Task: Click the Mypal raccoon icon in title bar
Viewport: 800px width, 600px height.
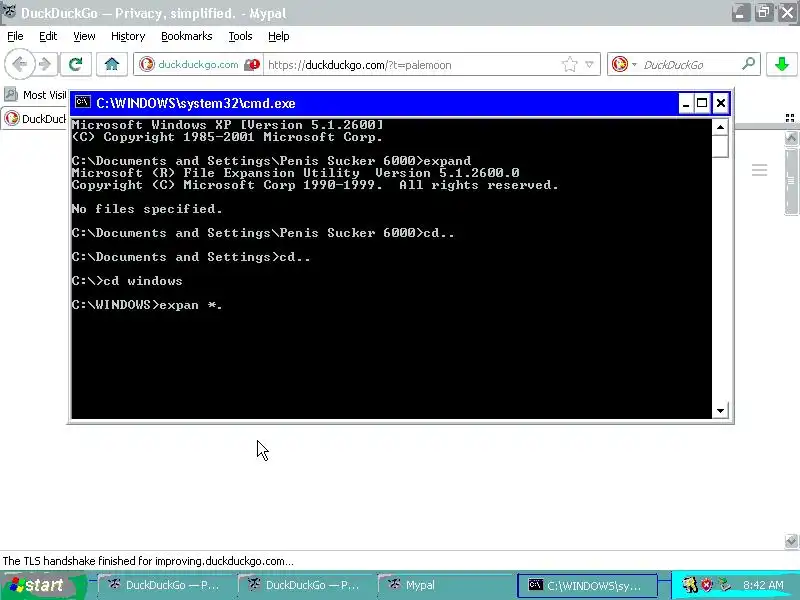Action: 9,11
